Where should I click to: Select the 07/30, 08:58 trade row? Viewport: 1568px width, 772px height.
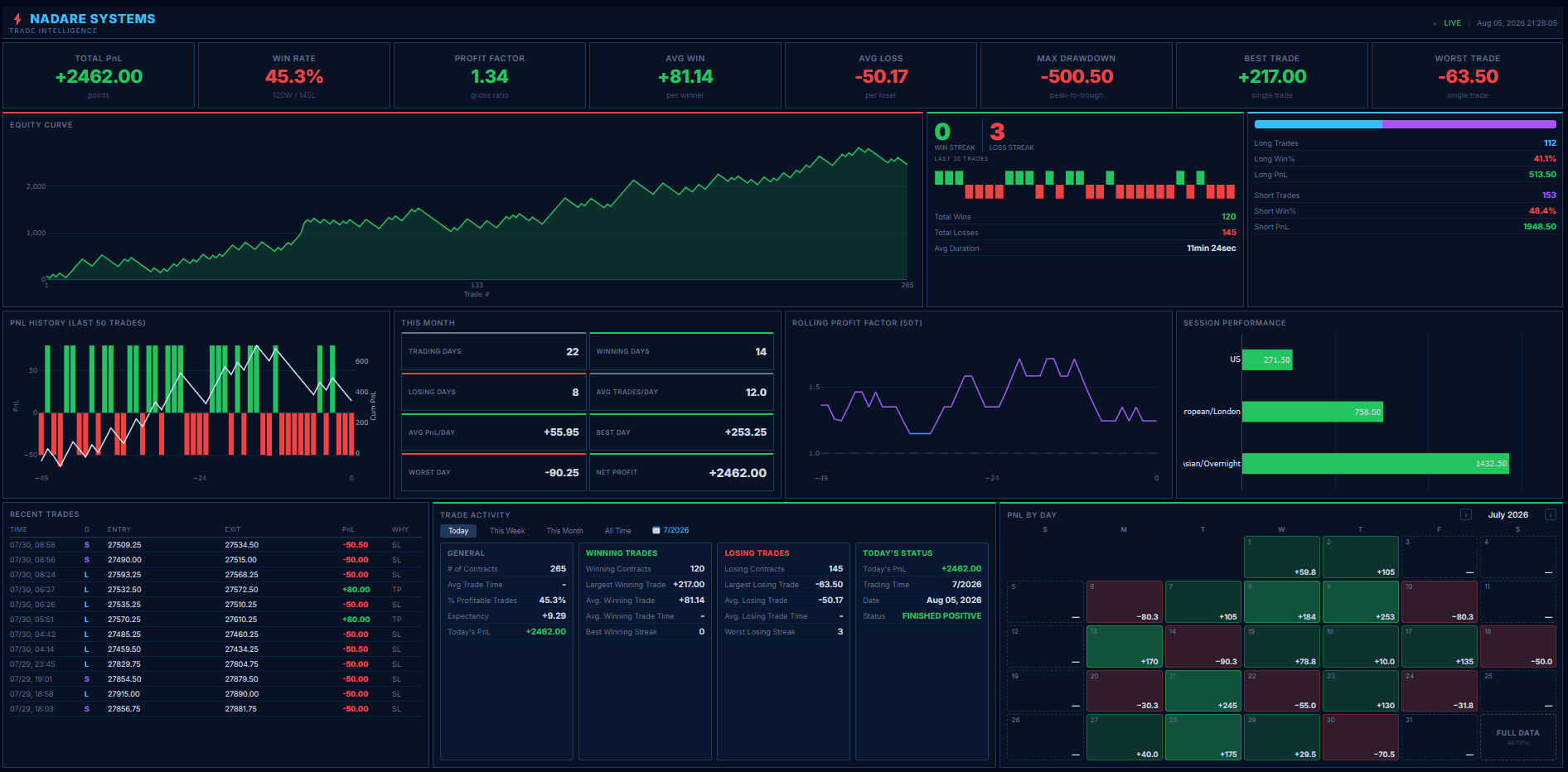(x=215, y=545)
